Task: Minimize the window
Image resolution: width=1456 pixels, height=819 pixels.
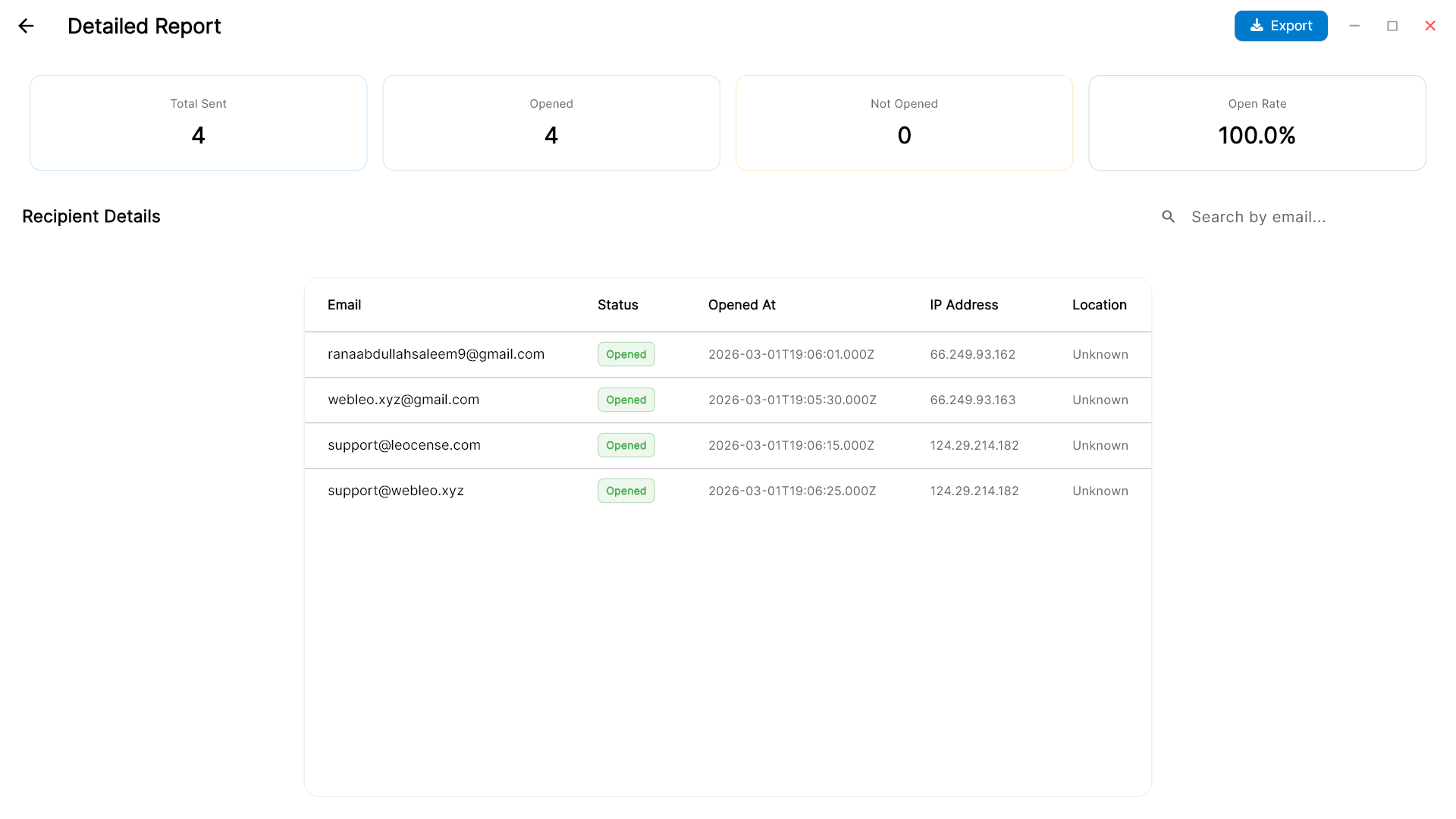Action: pyautogui.click(x=1354, y=26)
